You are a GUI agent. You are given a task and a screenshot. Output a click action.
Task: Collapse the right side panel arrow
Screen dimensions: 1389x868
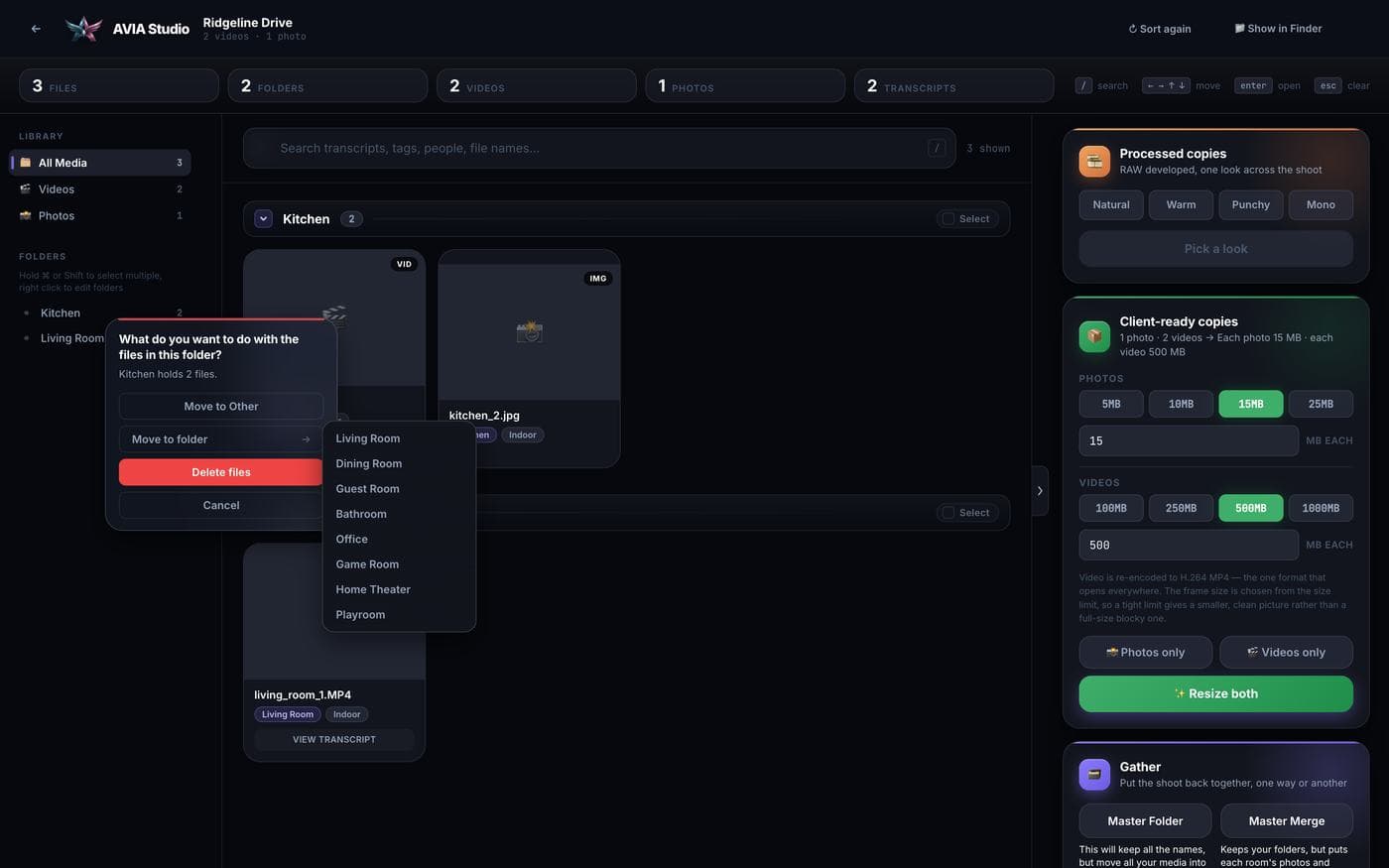[x=1040, y=490]
